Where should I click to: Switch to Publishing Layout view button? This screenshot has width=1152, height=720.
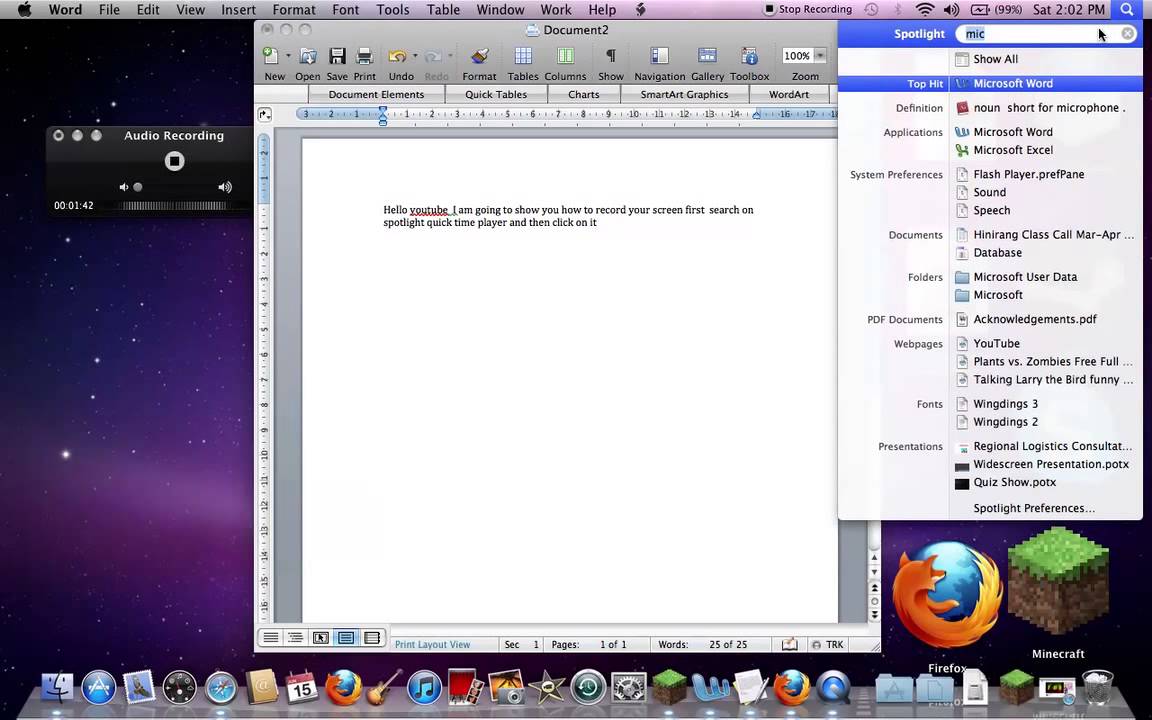(320, 638)
